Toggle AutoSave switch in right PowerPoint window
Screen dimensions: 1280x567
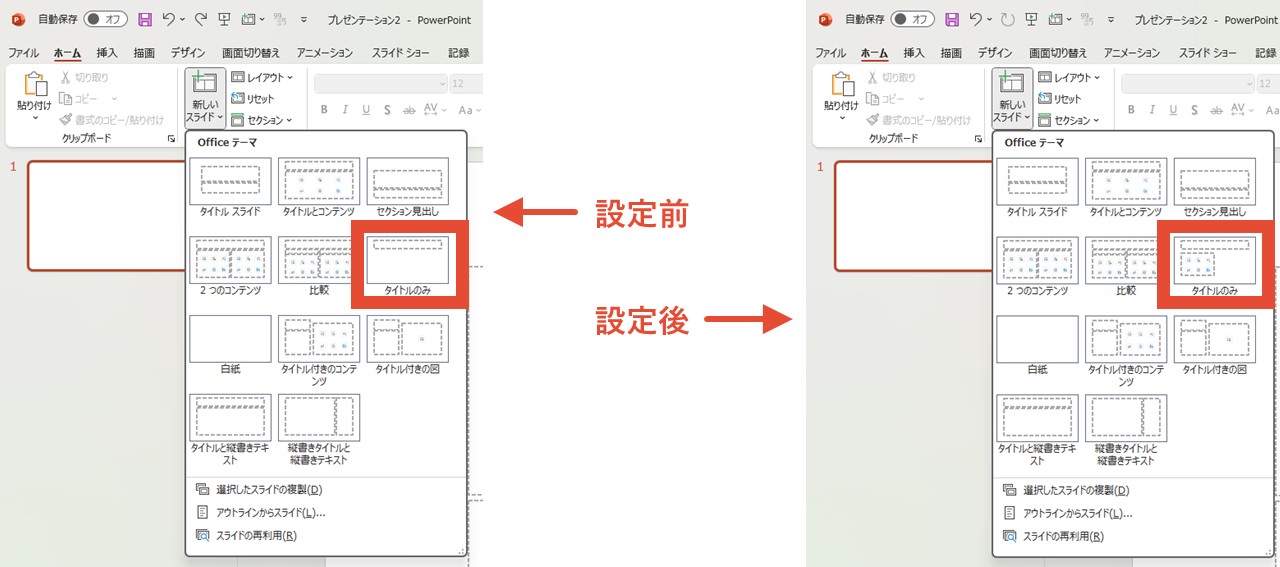pyautogui.click(x=913, y=19)
